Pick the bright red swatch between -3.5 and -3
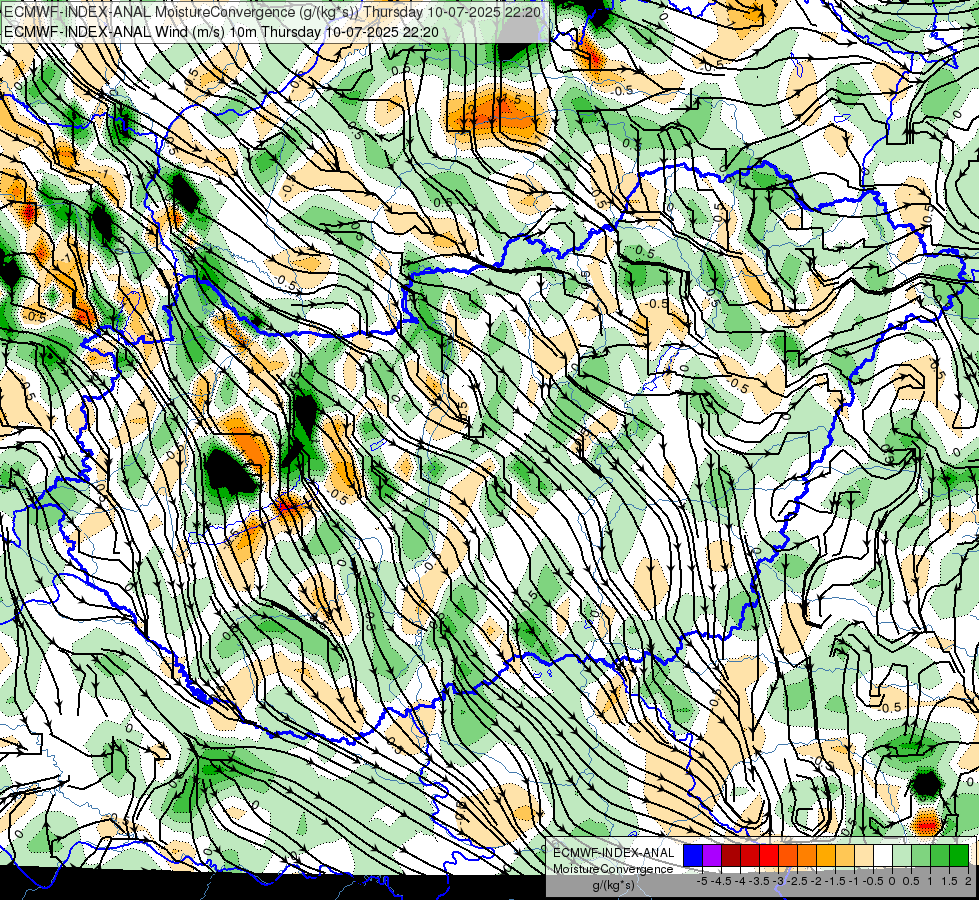 (769, 856)
